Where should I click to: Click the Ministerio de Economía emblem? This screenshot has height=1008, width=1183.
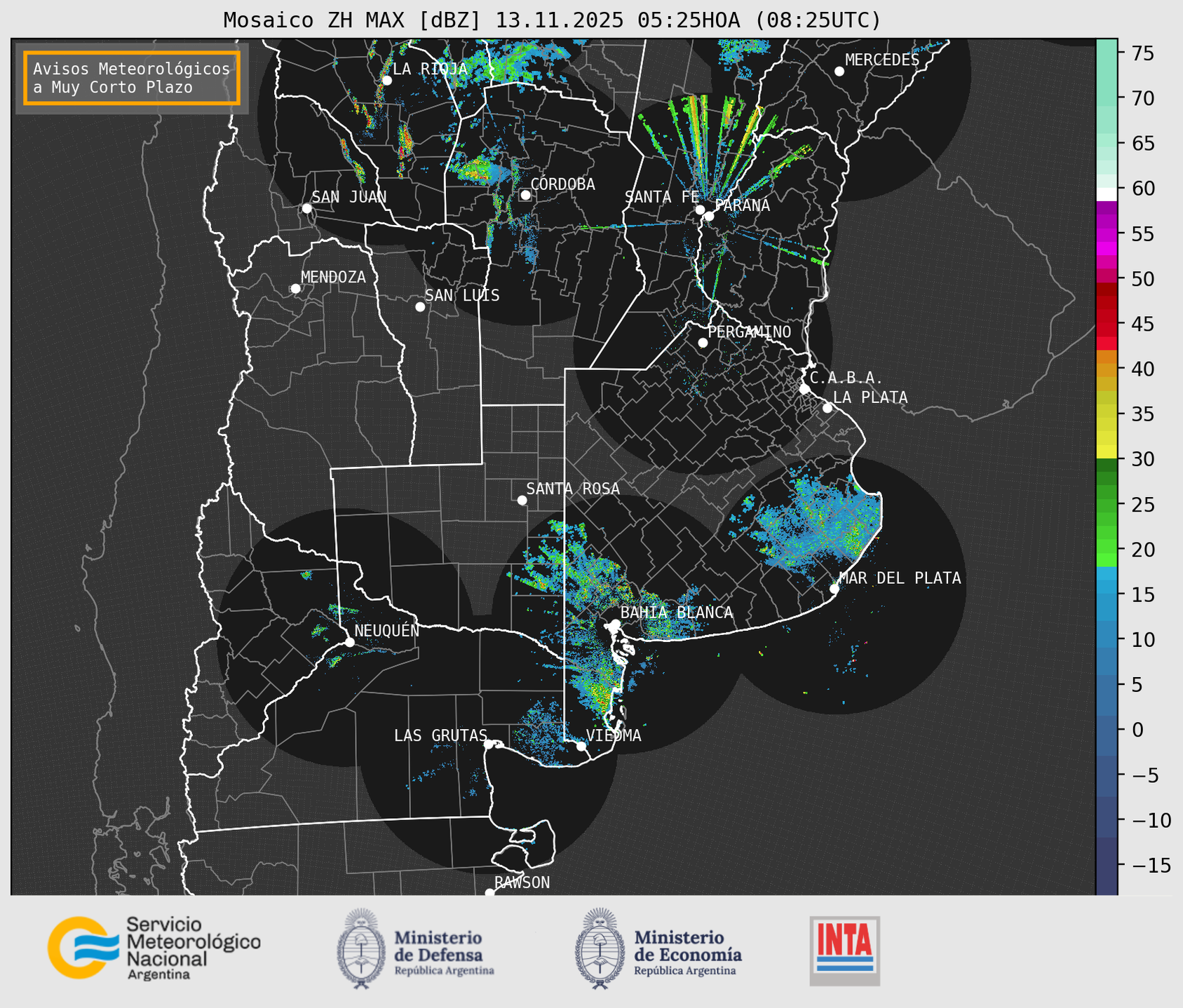(600, 948)
